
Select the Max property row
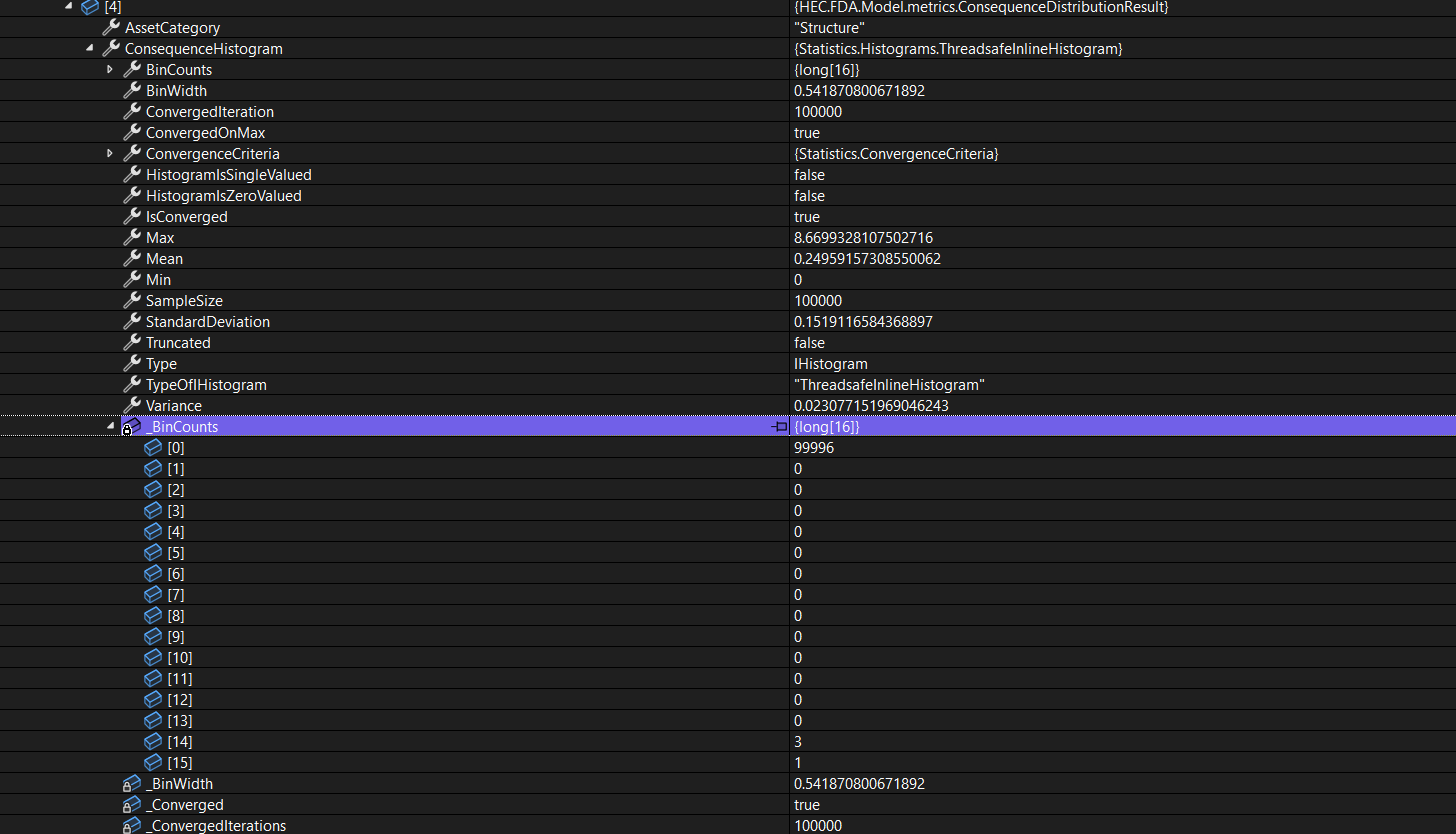coord(160,237)
